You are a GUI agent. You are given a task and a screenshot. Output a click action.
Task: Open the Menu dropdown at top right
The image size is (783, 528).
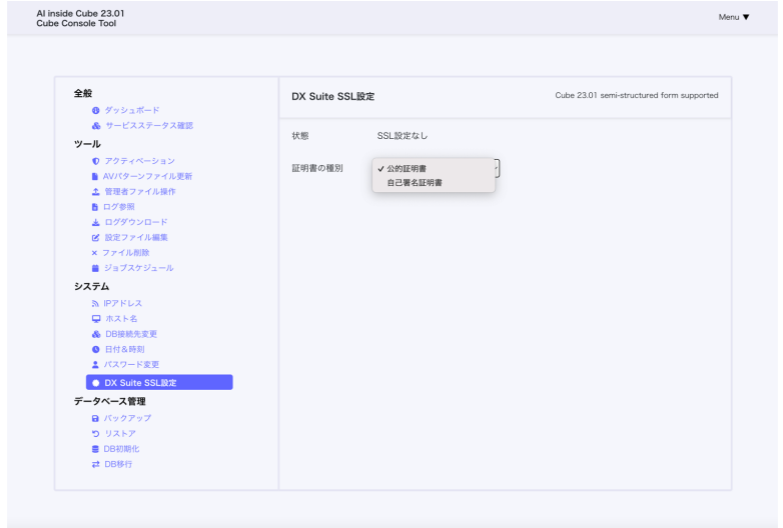point(733,17)
